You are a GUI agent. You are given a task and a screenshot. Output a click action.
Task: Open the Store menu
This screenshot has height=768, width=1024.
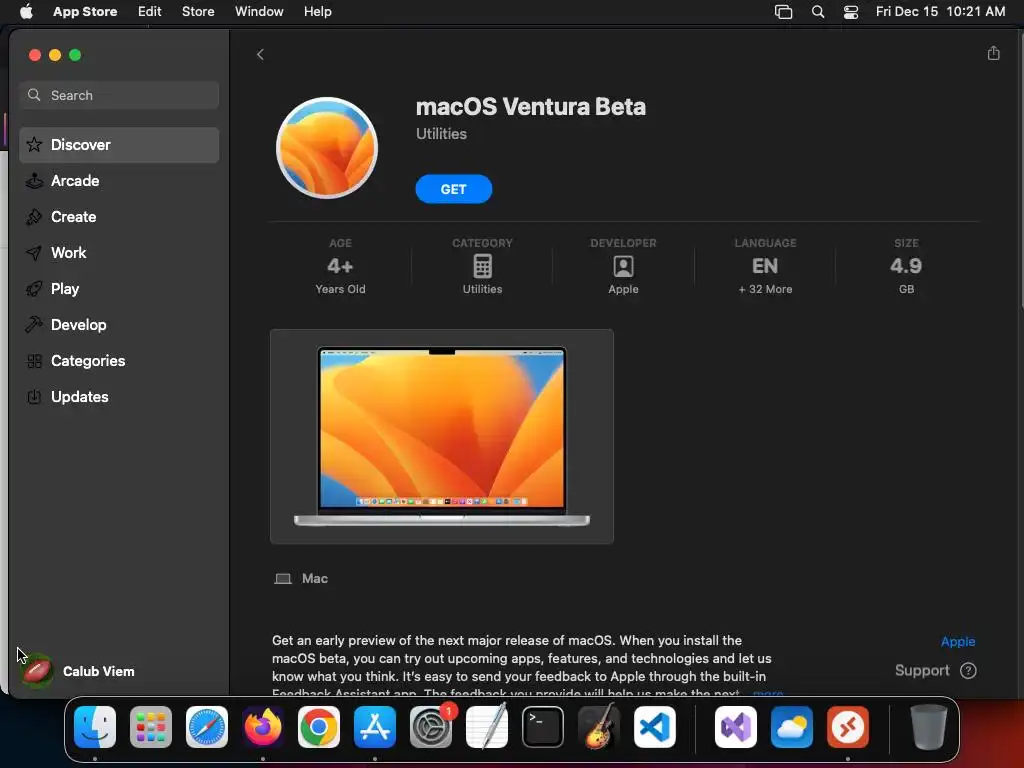tap(198, 12)
